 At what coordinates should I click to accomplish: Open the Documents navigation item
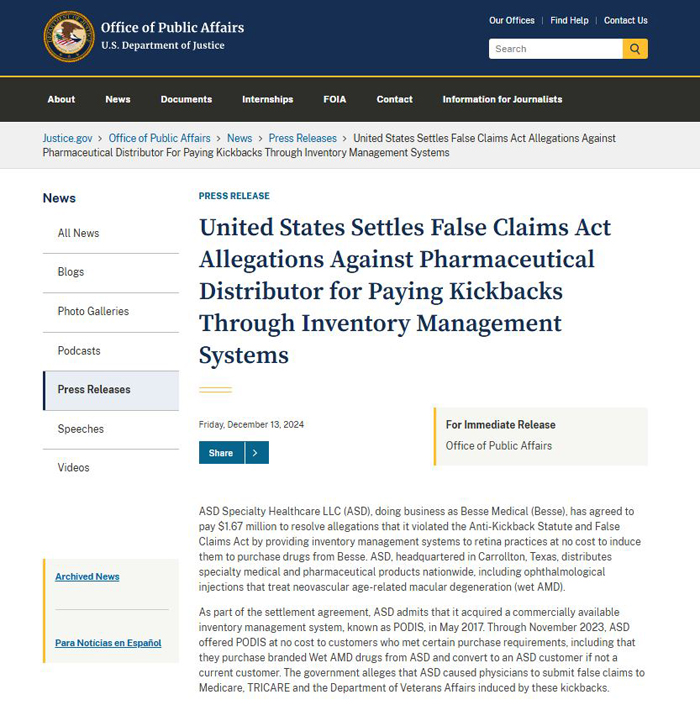[186, 99]
